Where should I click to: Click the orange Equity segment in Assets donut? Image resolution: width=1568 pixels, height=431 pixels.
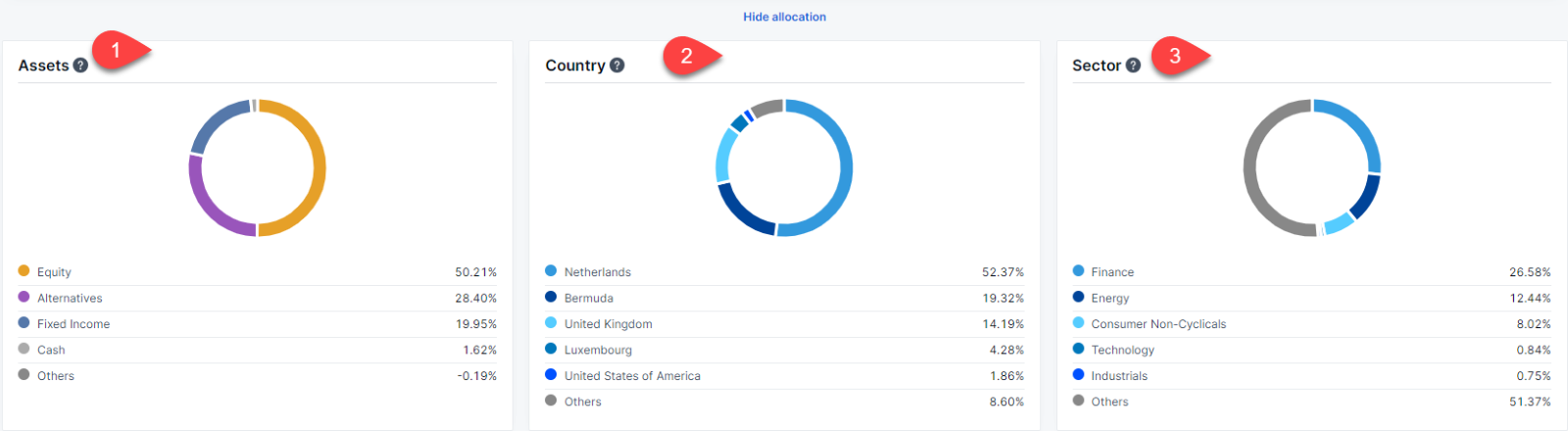(318, 167)
